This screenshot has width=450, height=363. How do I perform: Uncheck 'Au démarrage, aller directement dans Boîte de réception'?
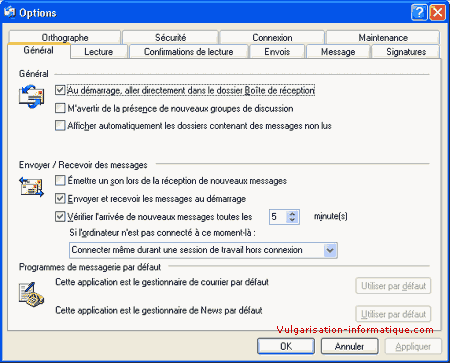pyautogui.click(x=60, y=90)
